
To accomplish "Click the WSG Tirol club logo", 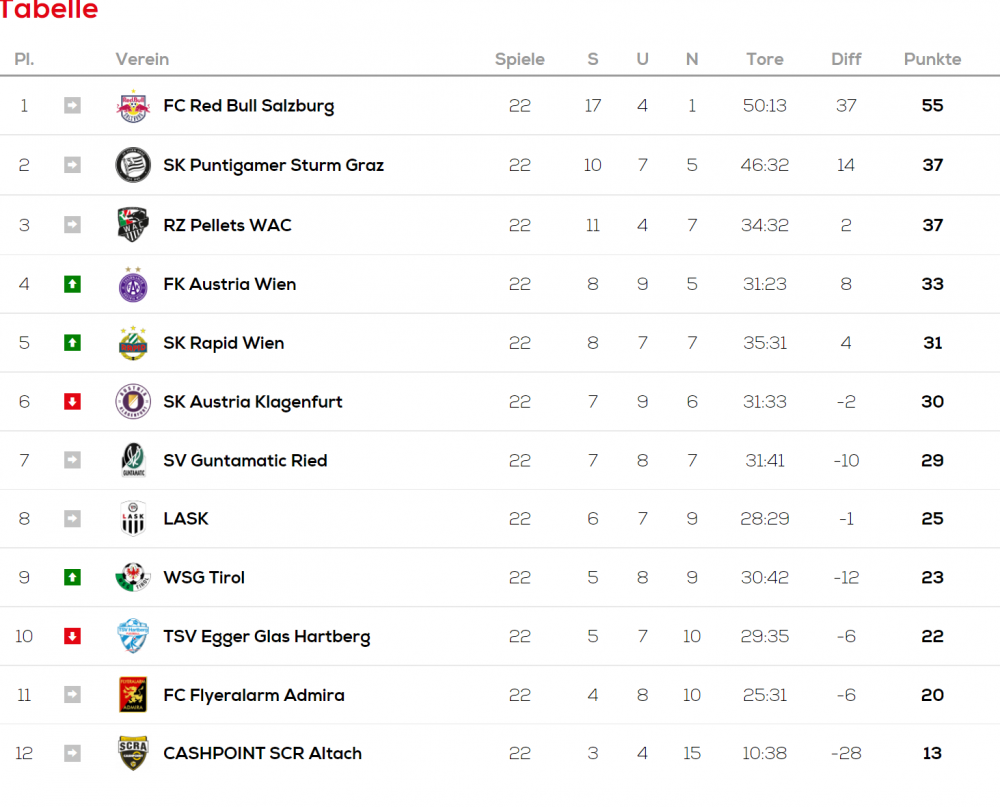I will click(133, 578).
